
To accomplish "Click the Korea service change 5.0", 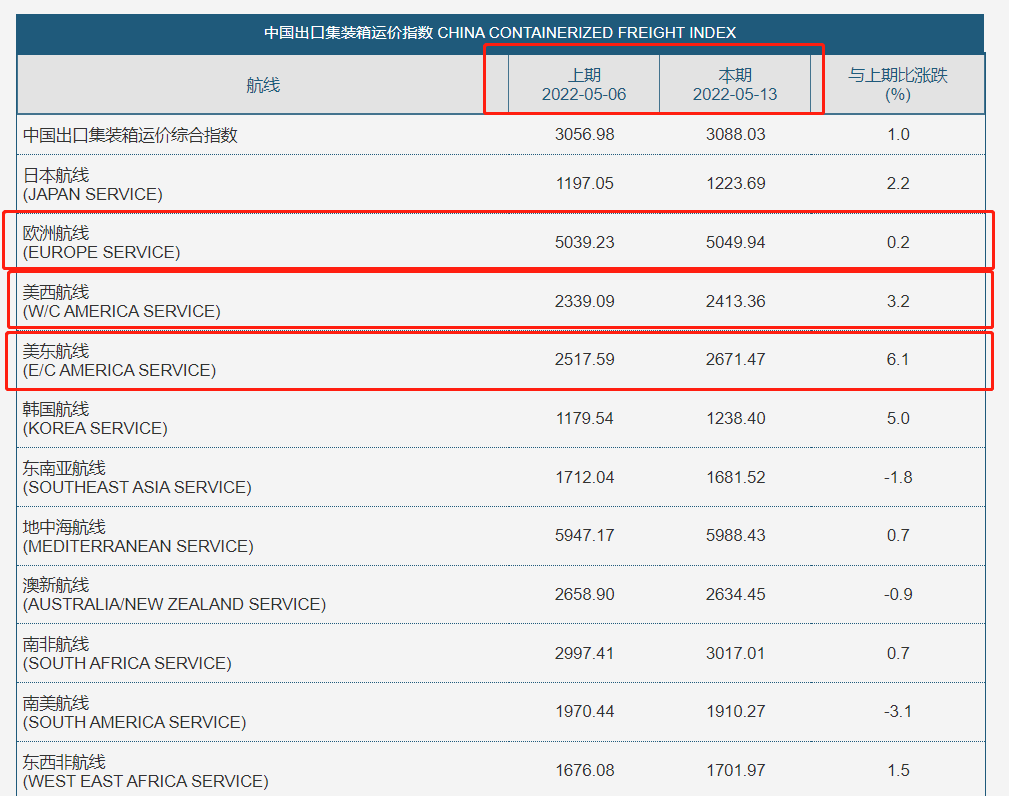I will (898, 418).
